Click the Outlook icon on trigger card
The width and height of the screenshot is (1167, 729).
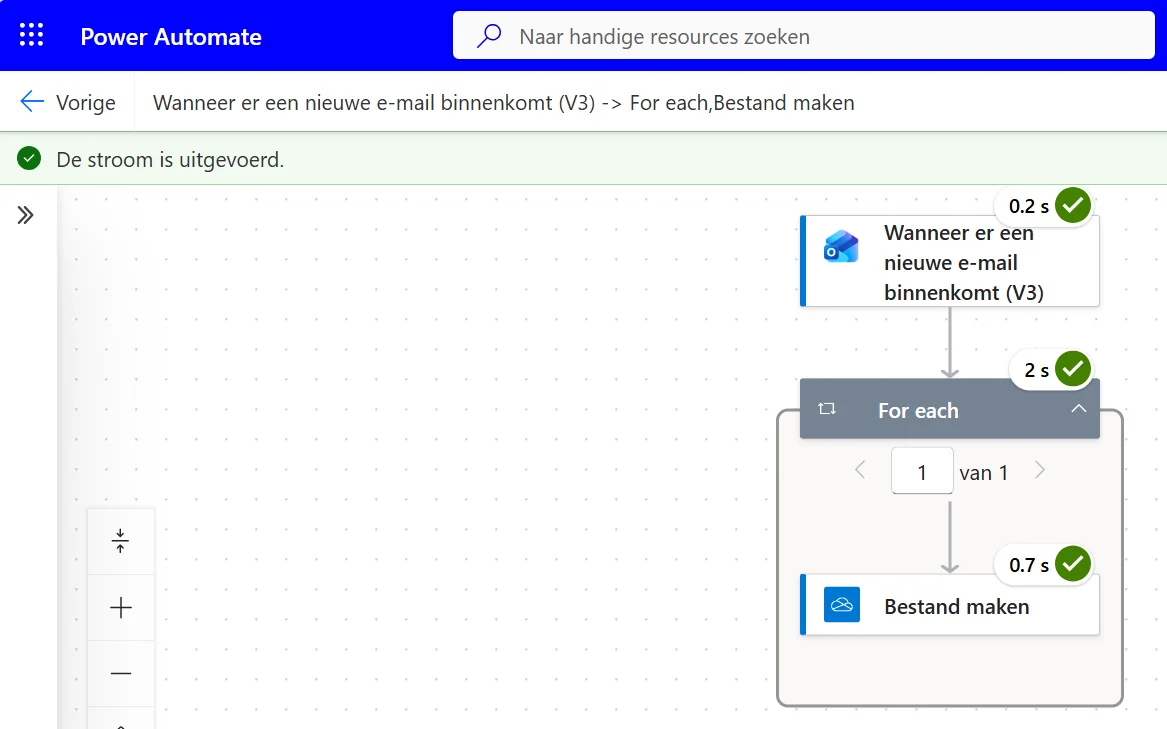point(841,247)
